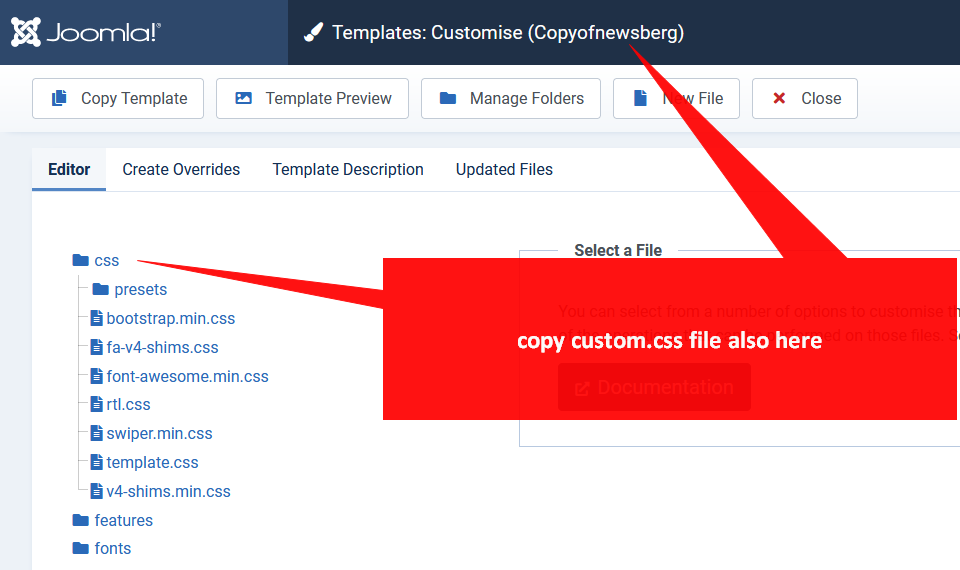Click file icon next to template.css
The width and height of the screenshot is (960, 570).
(x=97, y=462)
